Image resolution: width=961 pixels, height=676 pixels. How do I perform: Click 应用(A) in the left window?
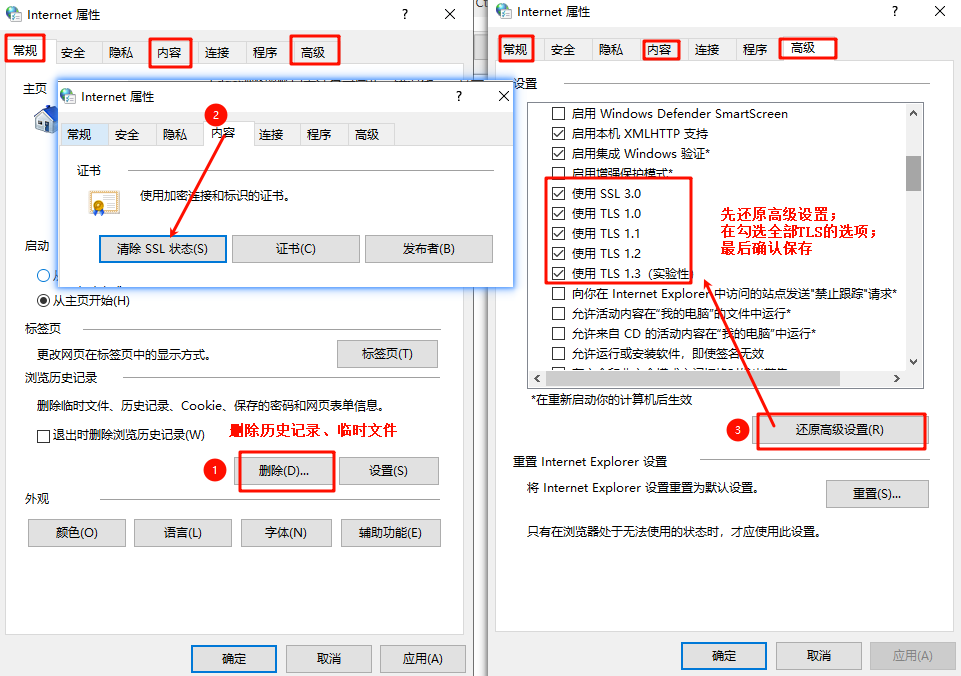pyautogui.click(x=423, y=659)
